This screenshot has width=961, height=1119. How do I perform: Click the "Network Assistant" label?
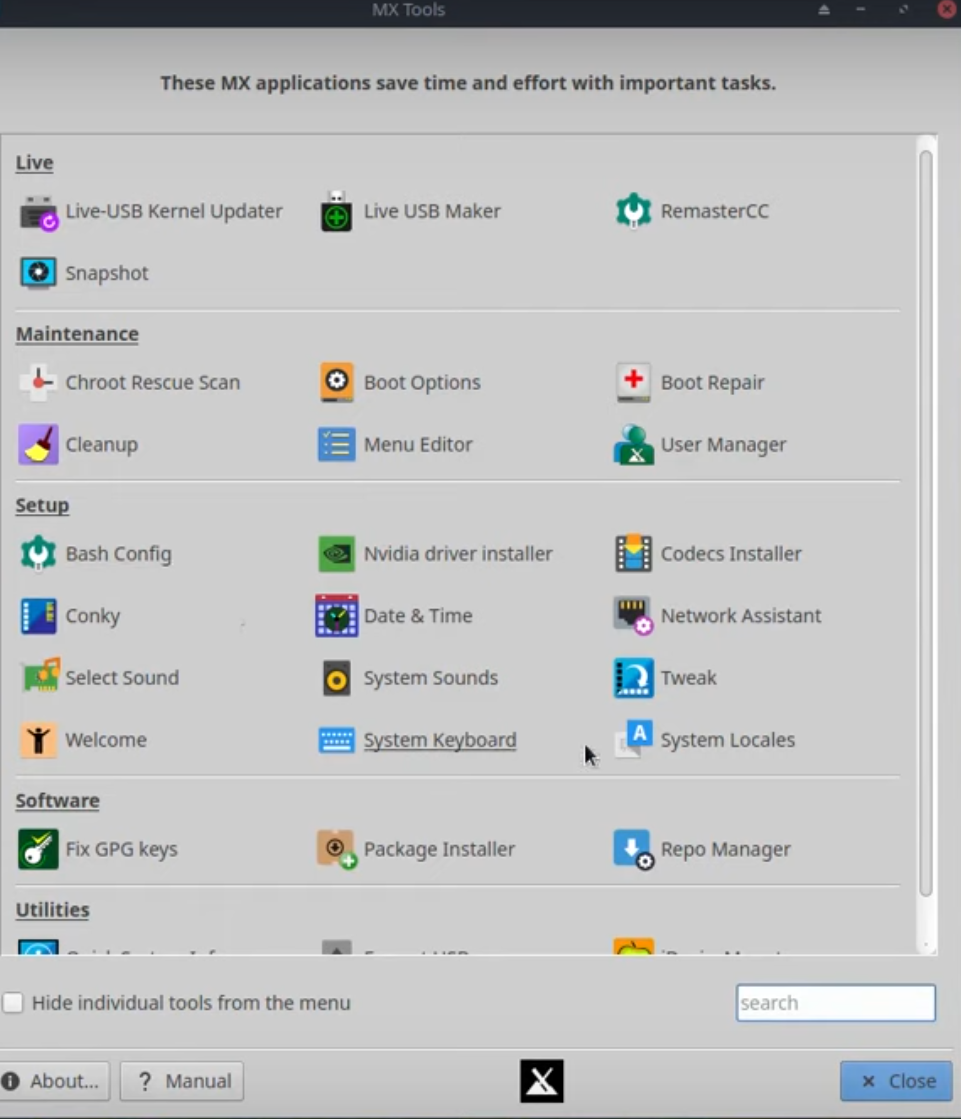click(x=741, y=616)
